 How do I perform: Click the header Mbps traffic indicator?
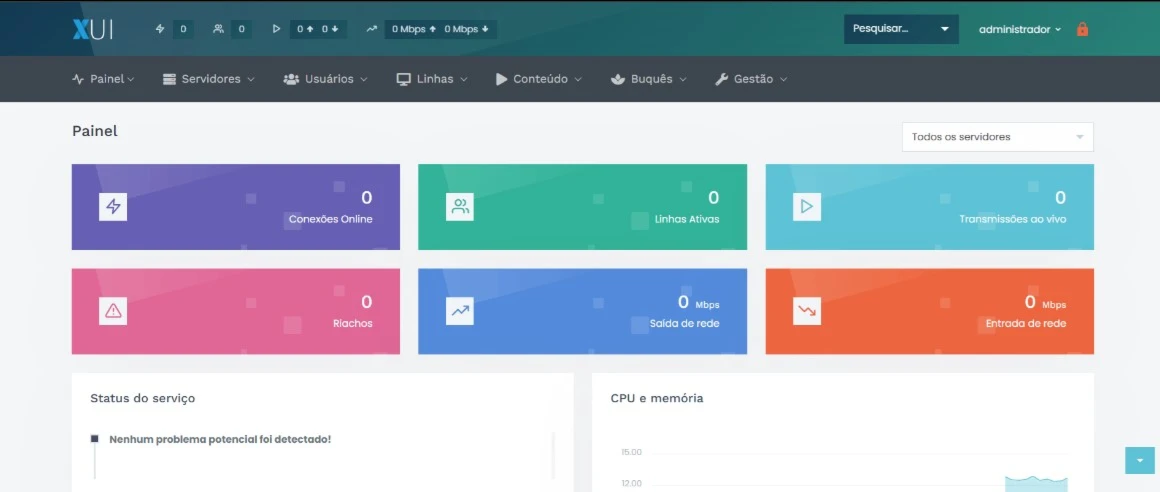[440, 29]
